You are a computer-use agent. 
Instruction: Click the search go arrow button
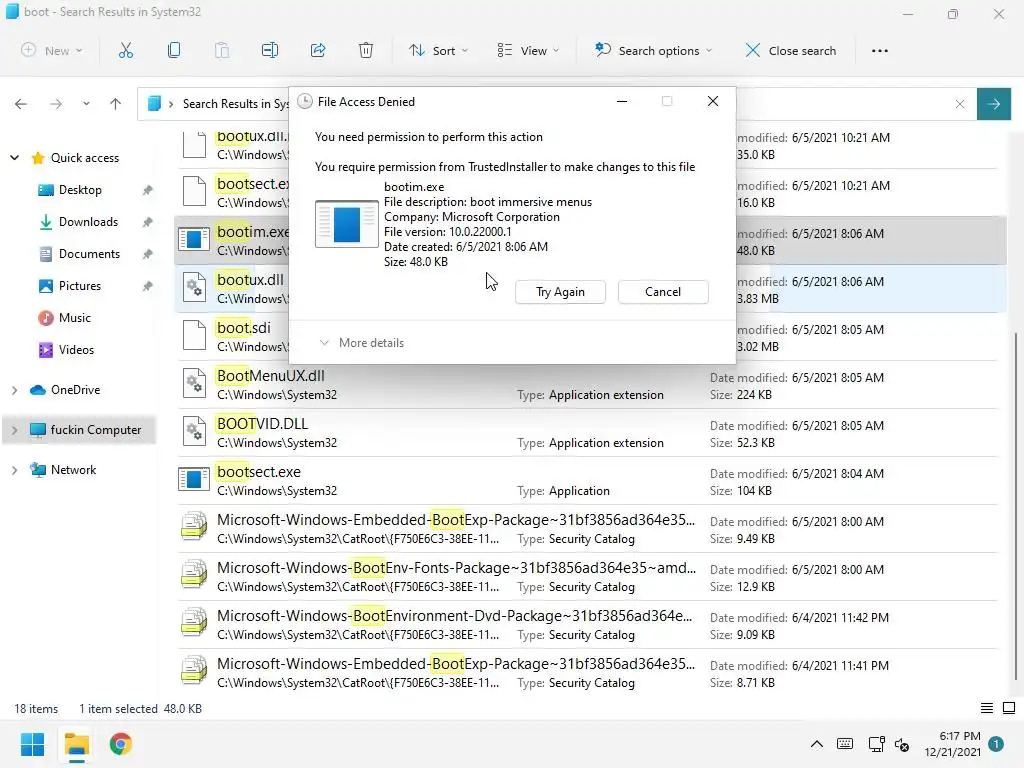(993, 104)
